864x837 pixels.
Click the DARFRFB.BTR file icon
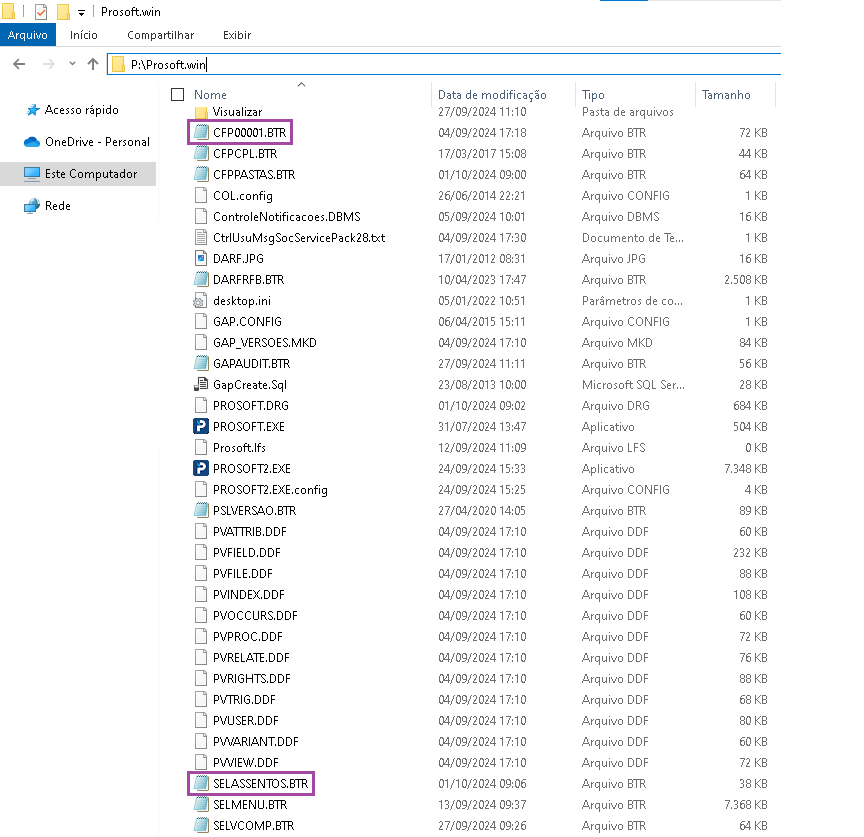(x=201, y=279)
